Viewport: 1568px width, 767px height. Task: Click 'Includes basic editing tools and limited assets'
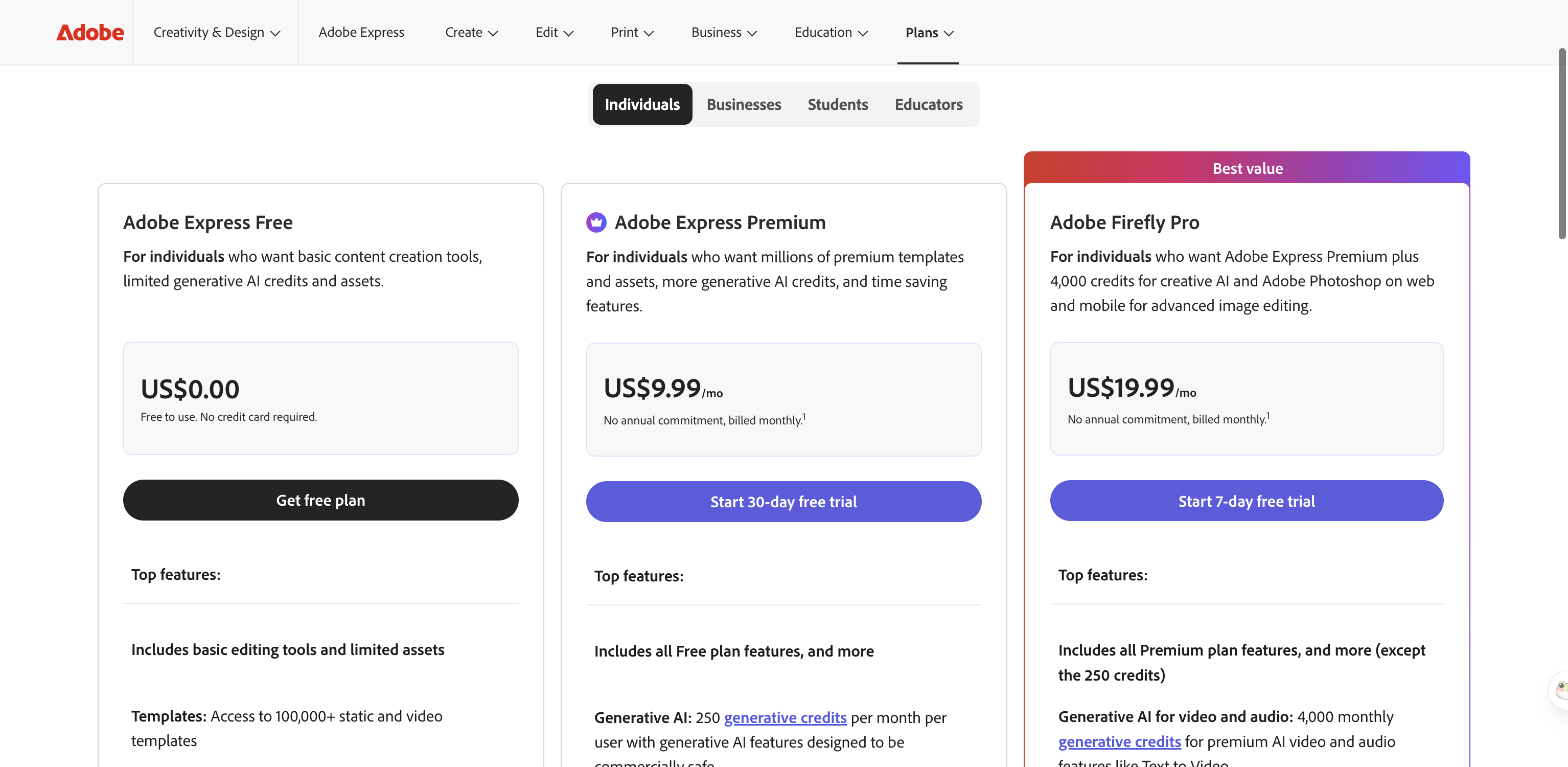coord(287,650)
